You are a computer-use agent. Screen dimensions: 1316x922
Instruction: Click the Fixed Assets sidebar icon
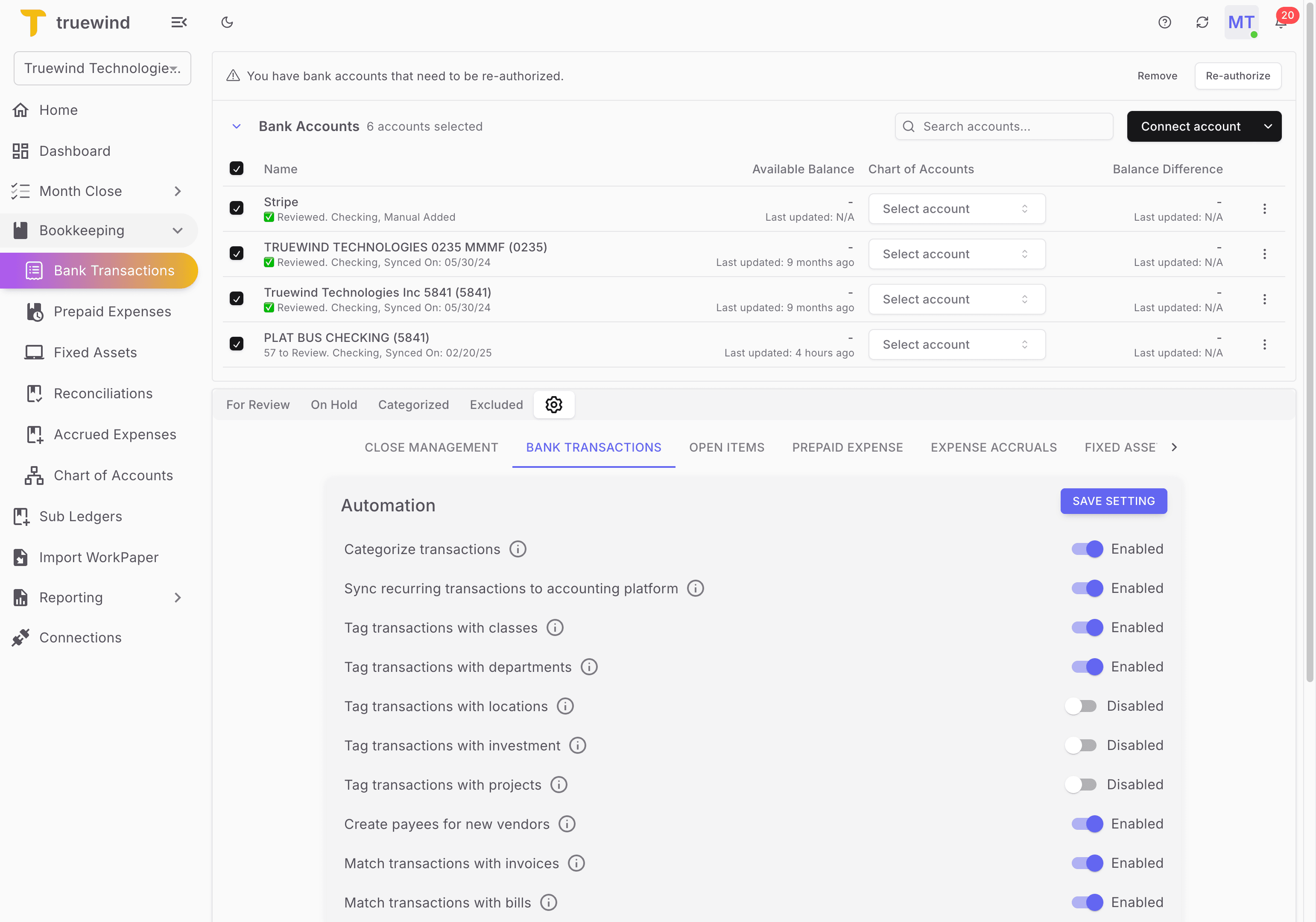35,352
